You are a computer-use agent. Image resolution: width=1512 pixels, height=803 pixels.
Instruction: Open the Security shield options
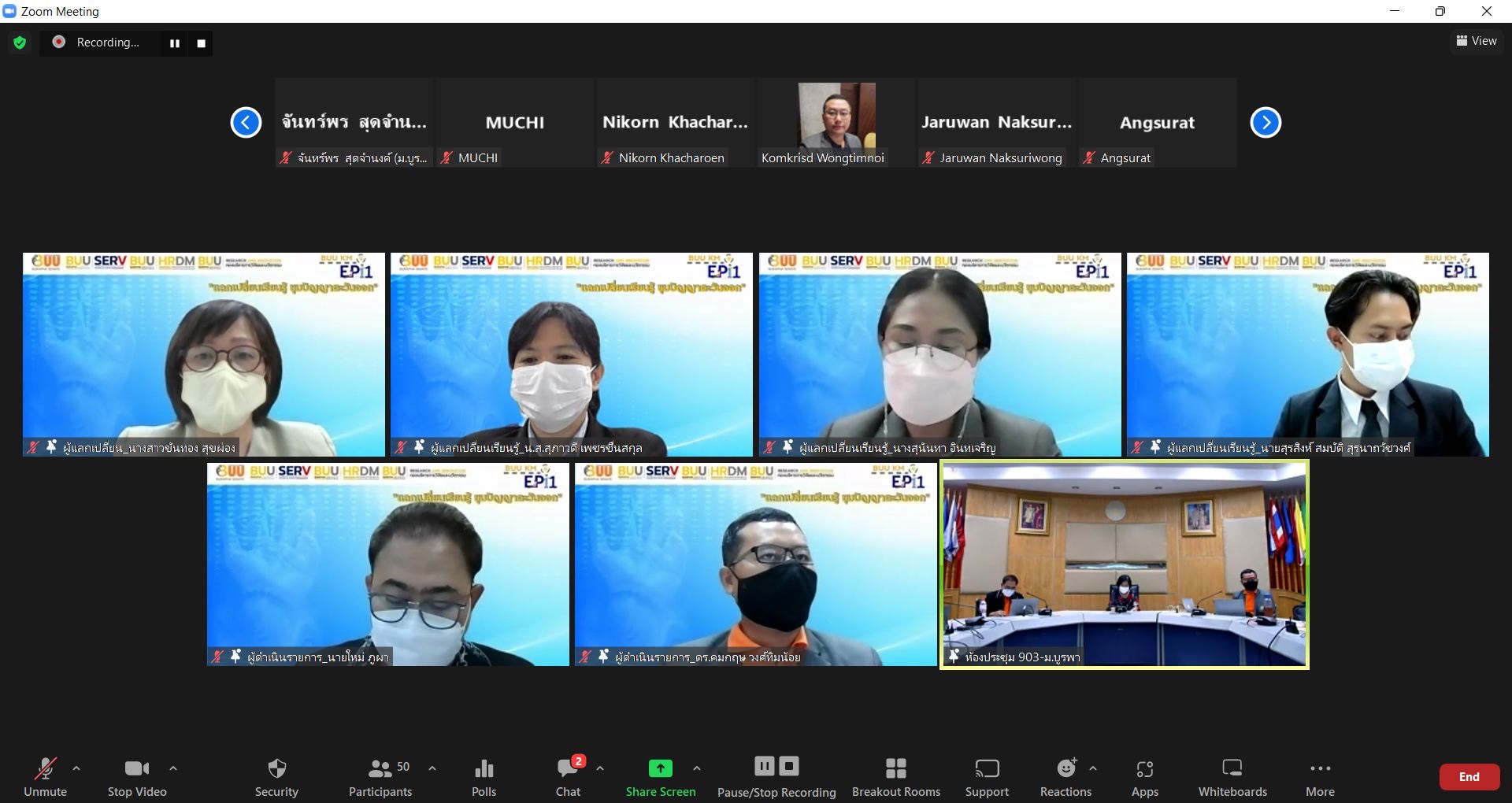276,776
